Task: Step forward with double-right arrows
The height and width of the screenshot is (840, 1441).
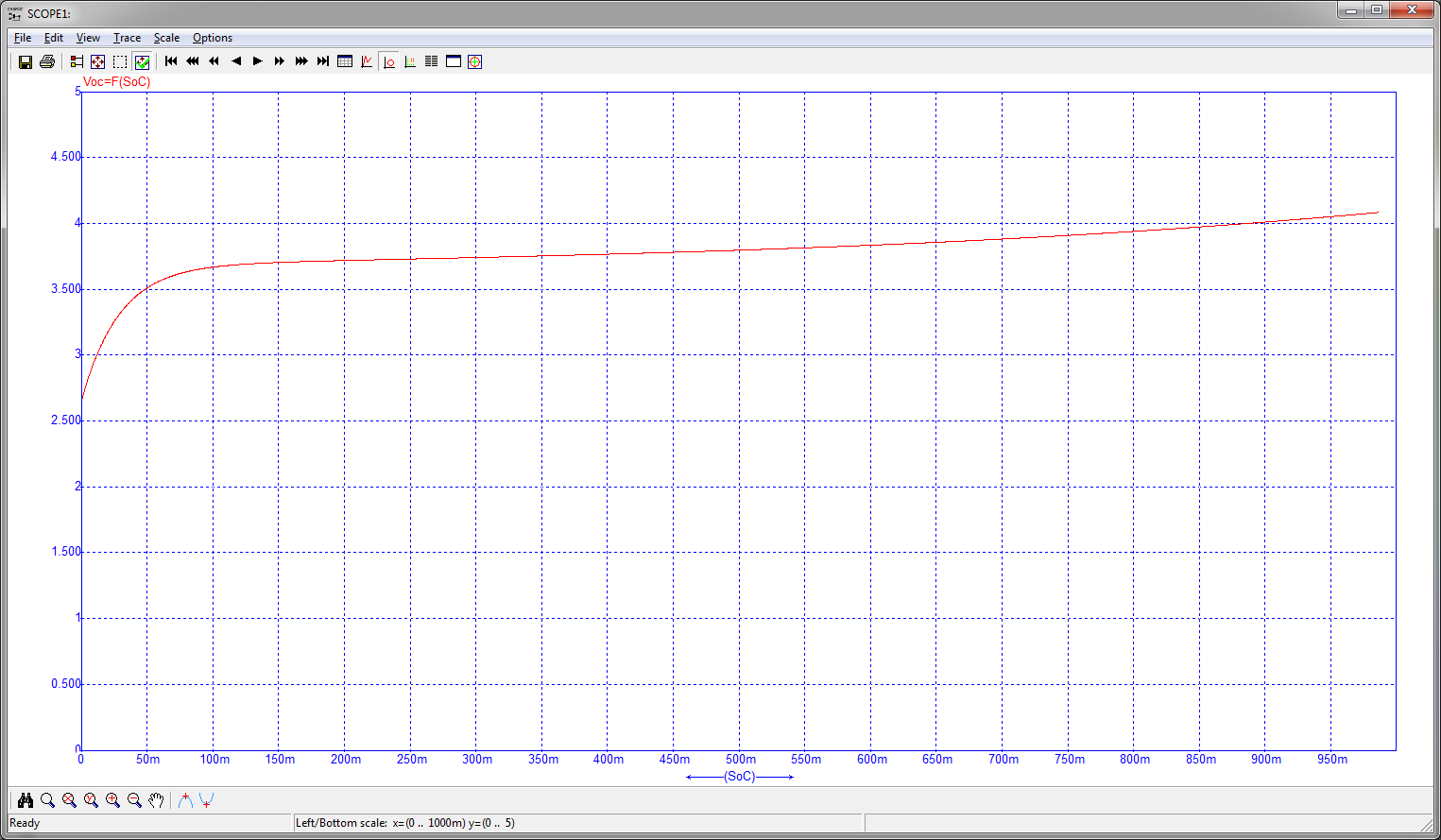Action: pyautogui.click(x=280, y=61)
